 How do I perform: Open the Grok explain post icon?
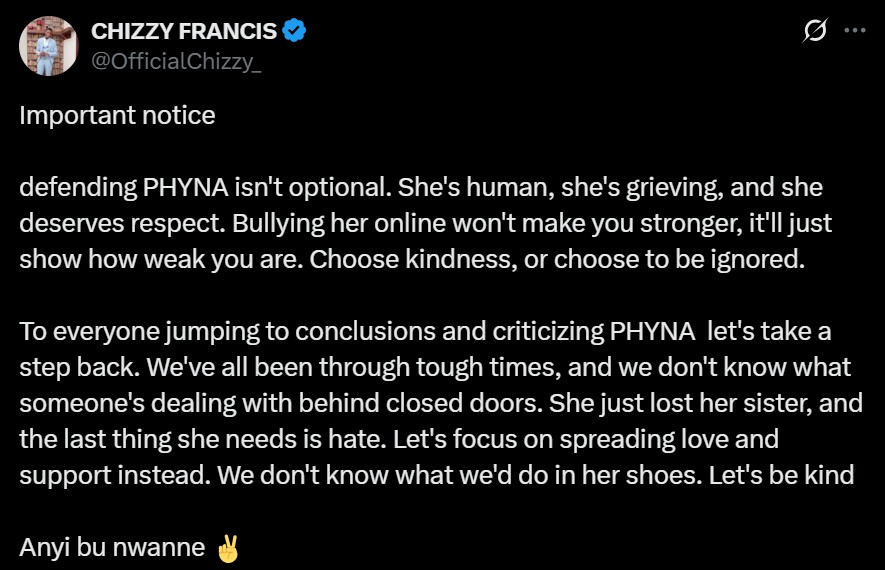814,31
